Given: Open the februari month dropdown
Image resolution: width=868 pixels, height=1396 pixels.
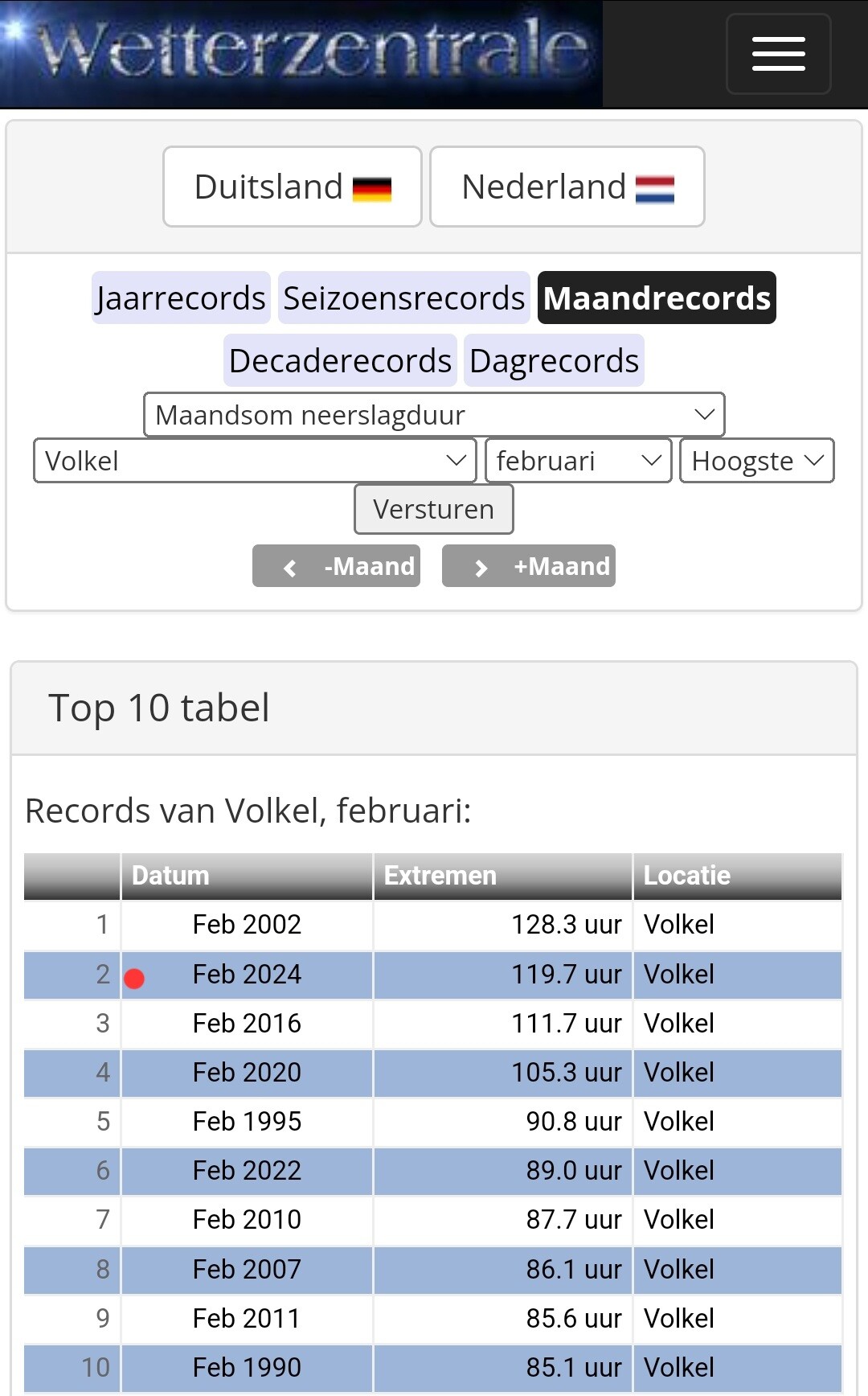Looking at the screenshot, I should (x=578, y=461).
